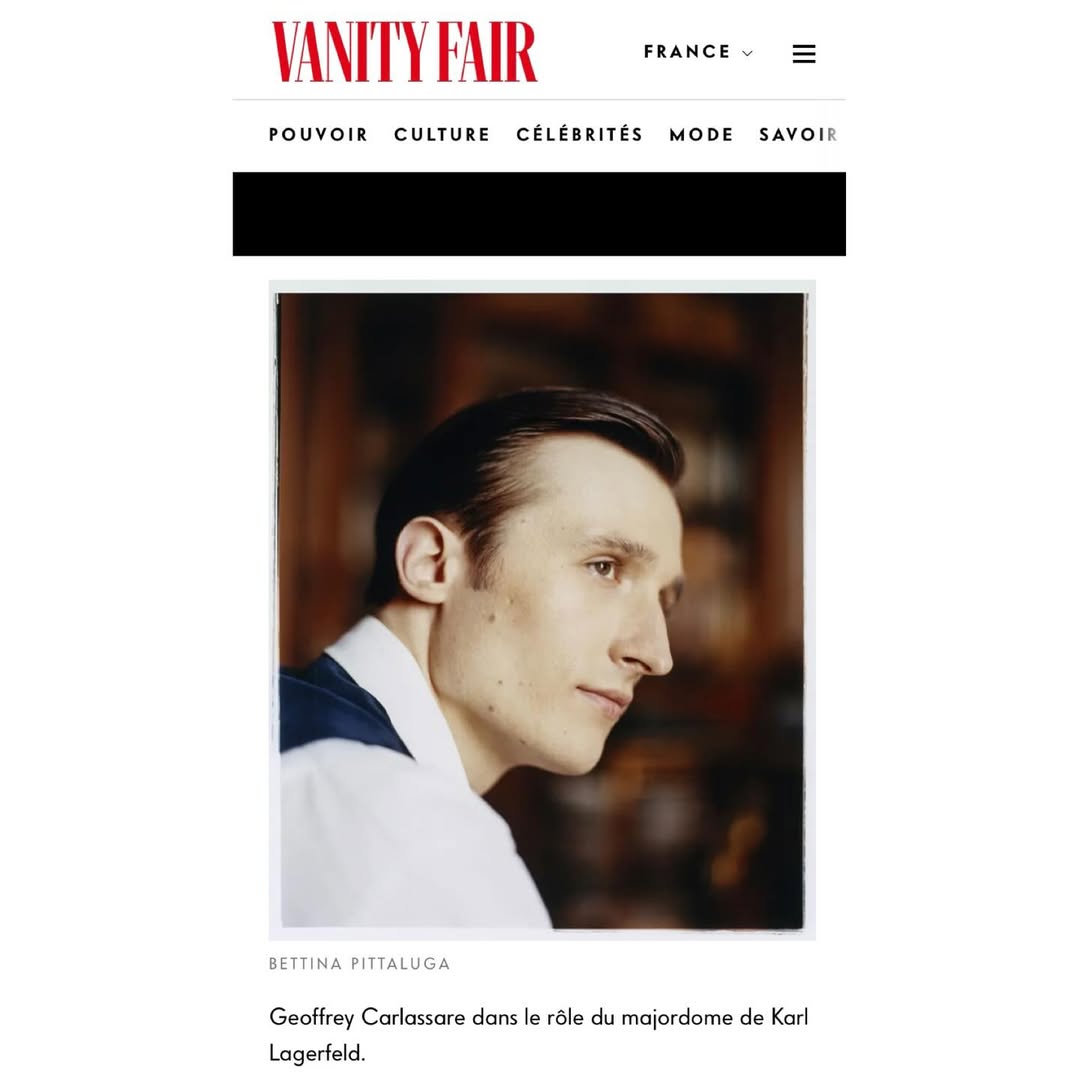The height and width of the screenshot is (1080, 1080).
Task: Open the hamburger menu icon
Action: coord(804,54)
